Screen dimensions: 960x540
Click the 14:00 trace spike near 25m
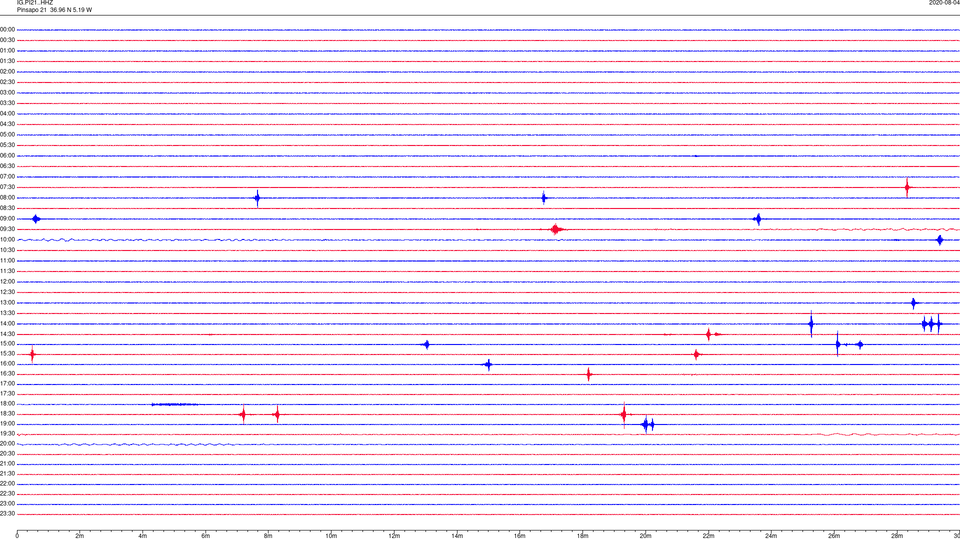point(811,324)
